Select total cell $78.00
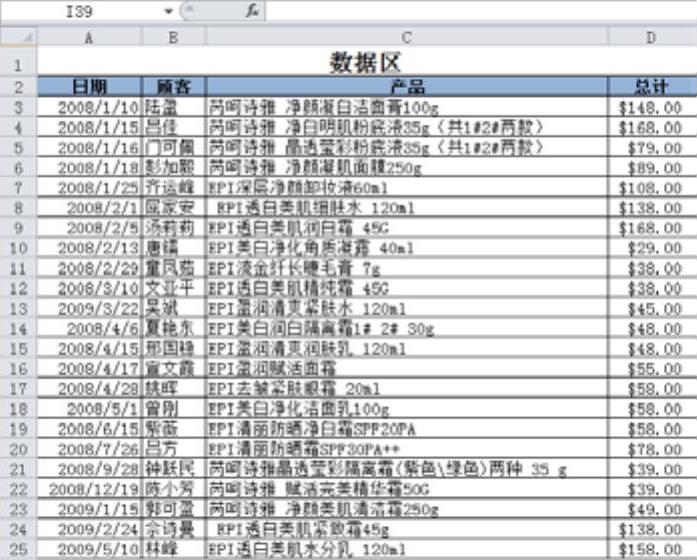Viewport: 697px width, 560px height. 652,449
